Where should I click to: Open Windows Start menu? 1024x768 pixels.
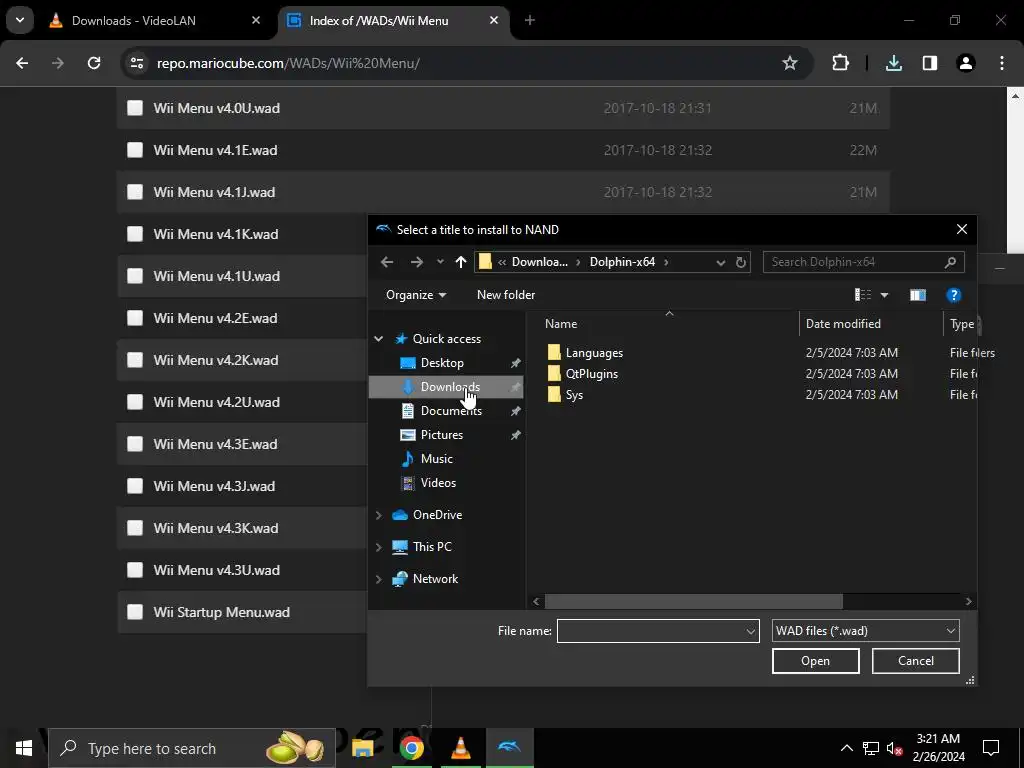24,748
